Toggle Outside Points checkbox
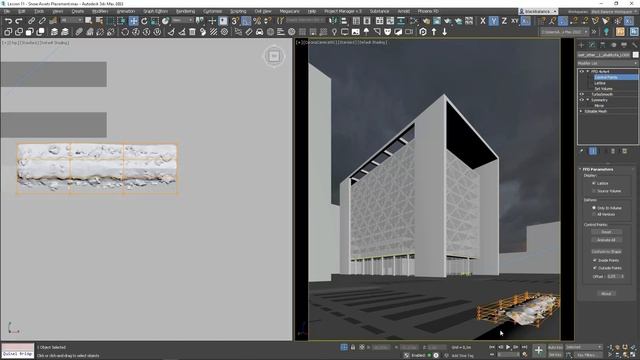The height and width of the screenshot is (360, 640). (x=595, y=268)
